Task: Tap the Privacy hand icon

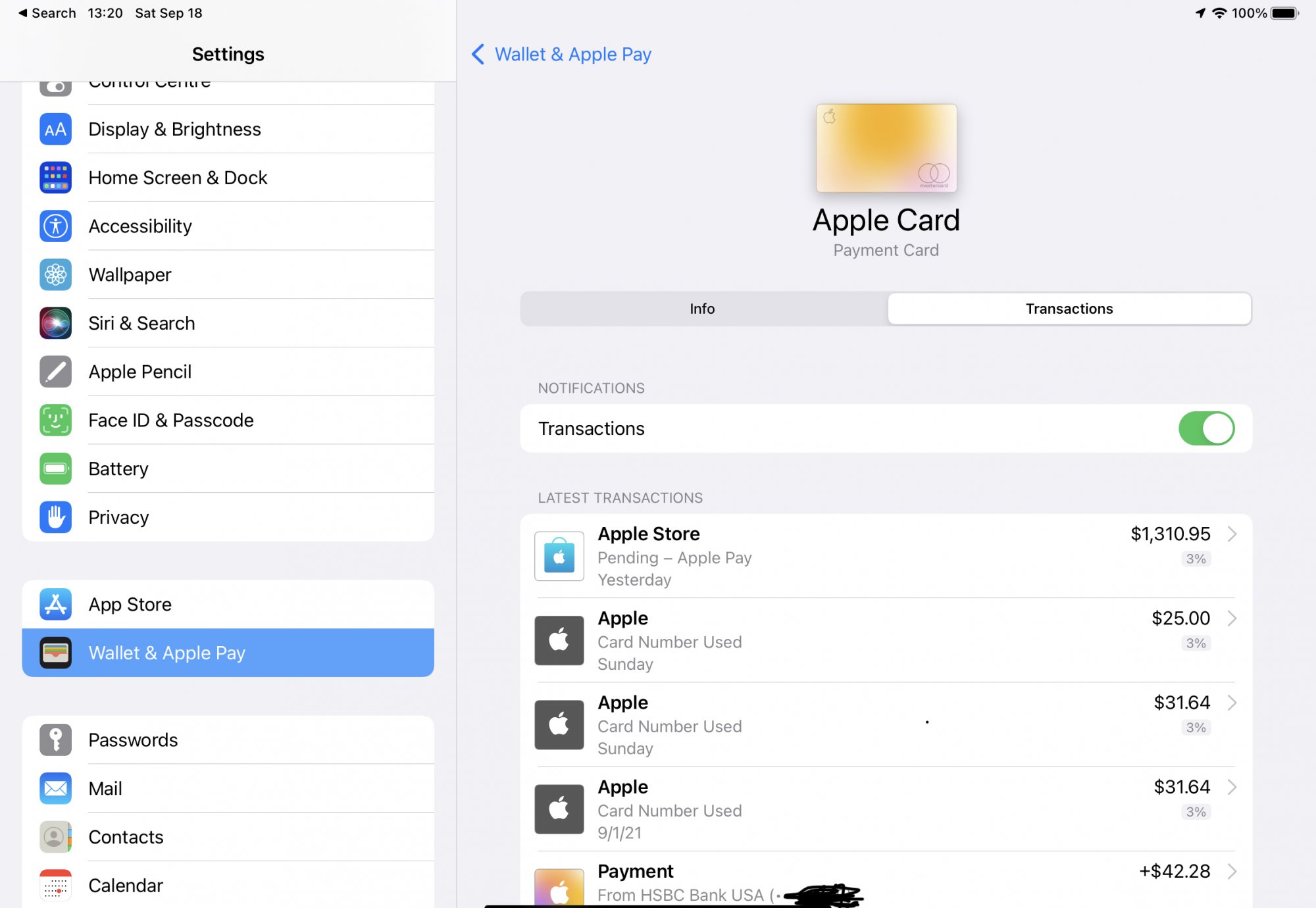Action: [x=55, y=517]
